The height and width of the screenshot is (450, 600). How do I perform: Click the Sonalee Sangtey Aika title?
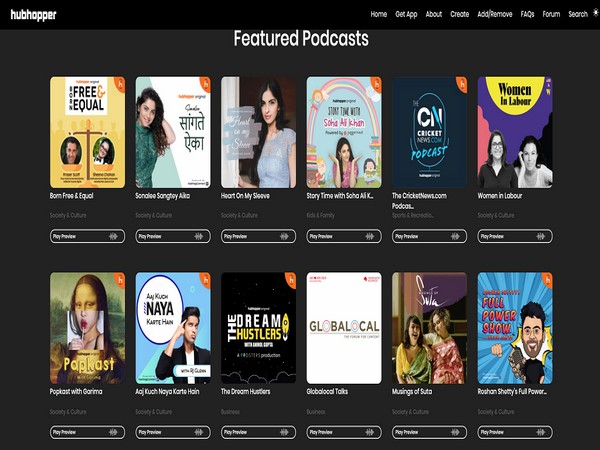pos(163,196)
